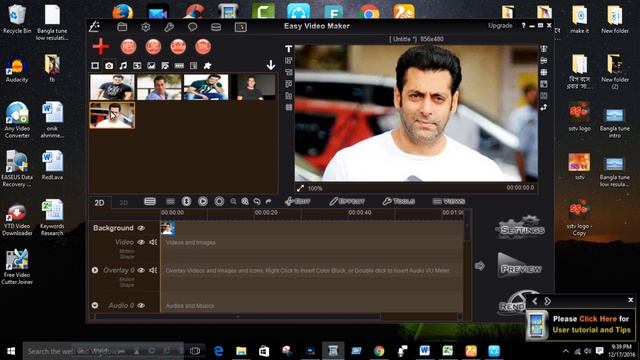The width and height of the screenshot is (640, 360).
Task: Open the Effect menu on timeline toolbar
Action: point(347,201)
